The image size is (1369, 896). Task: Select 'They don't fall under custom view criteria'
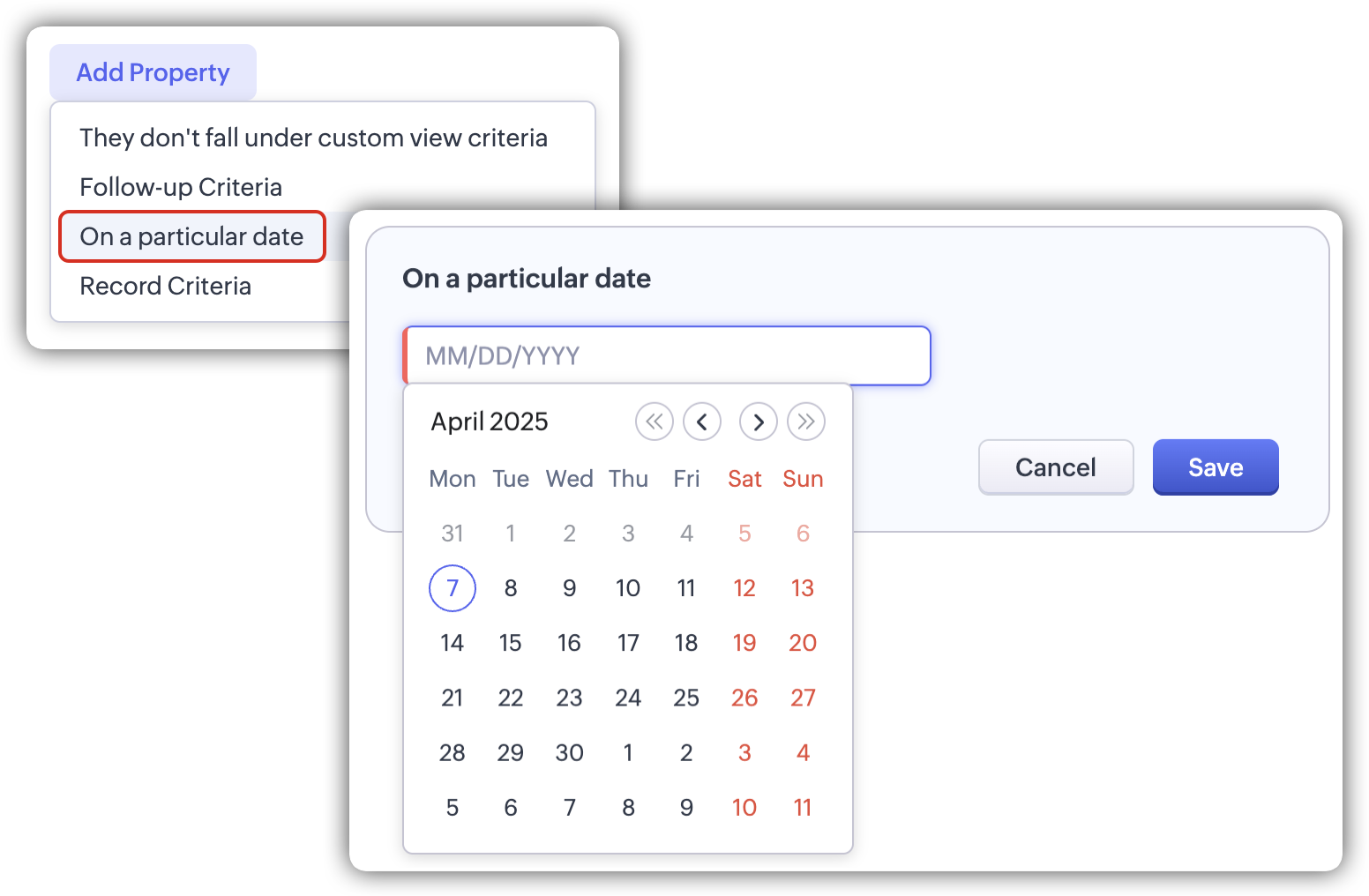click(313, 138)
